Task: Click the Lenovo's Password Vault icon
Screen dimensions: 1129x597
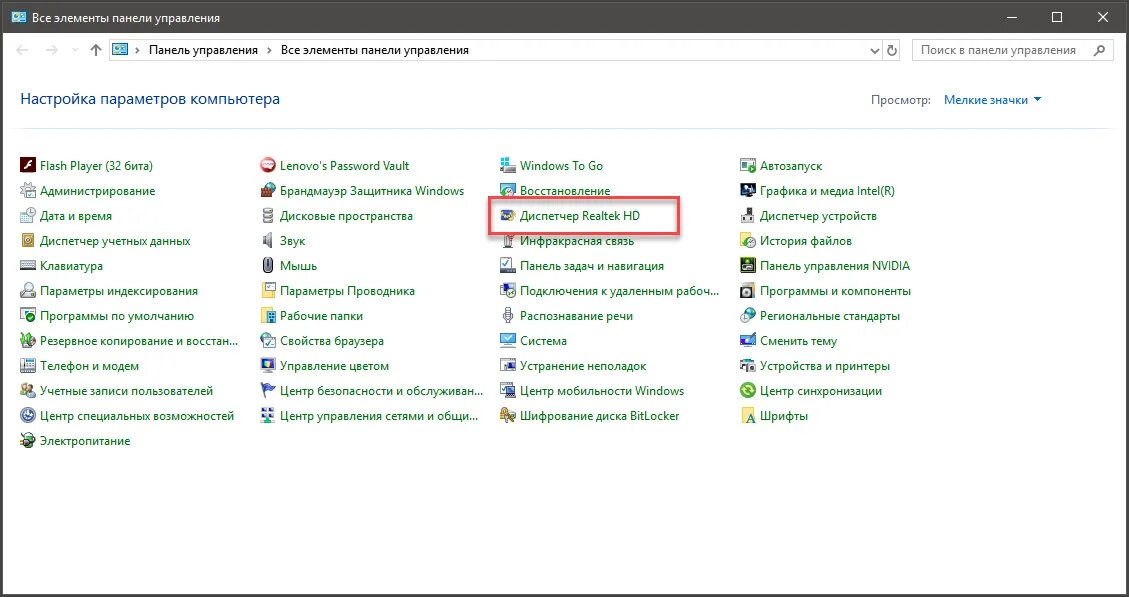Action: (268, 166)
